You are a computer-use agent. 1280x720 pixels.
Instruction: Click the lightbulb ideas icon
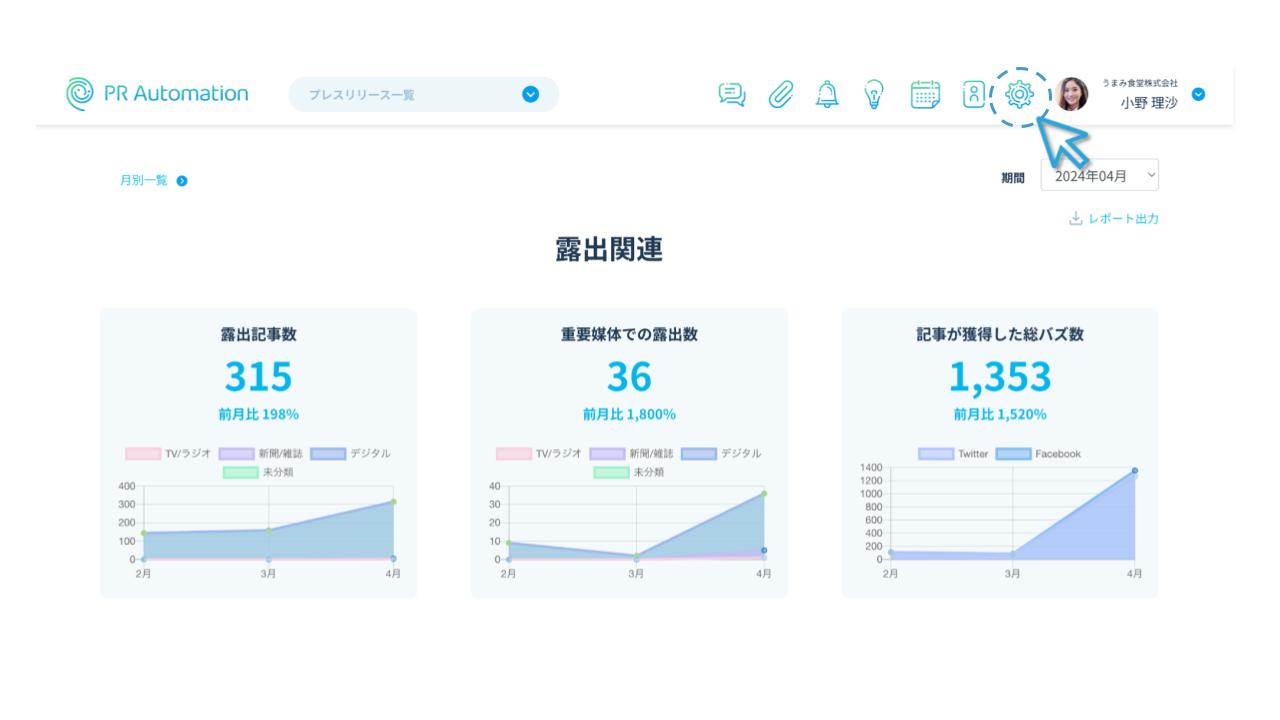click(x=874, y=94)
